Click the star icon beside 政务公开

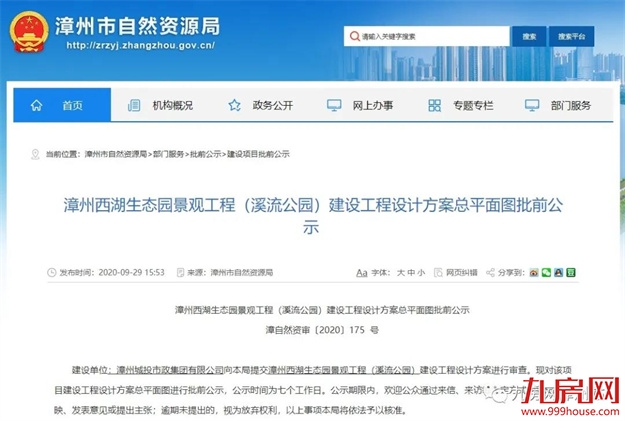point(234,105)
